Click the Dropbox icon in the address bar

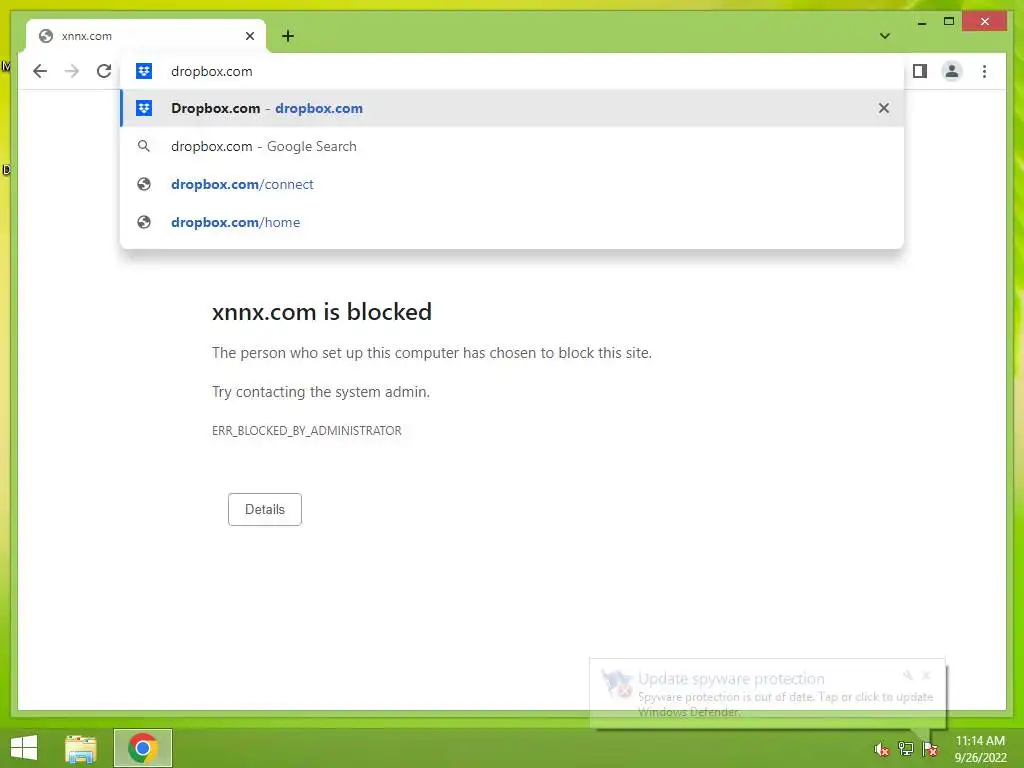click(144, 71)
